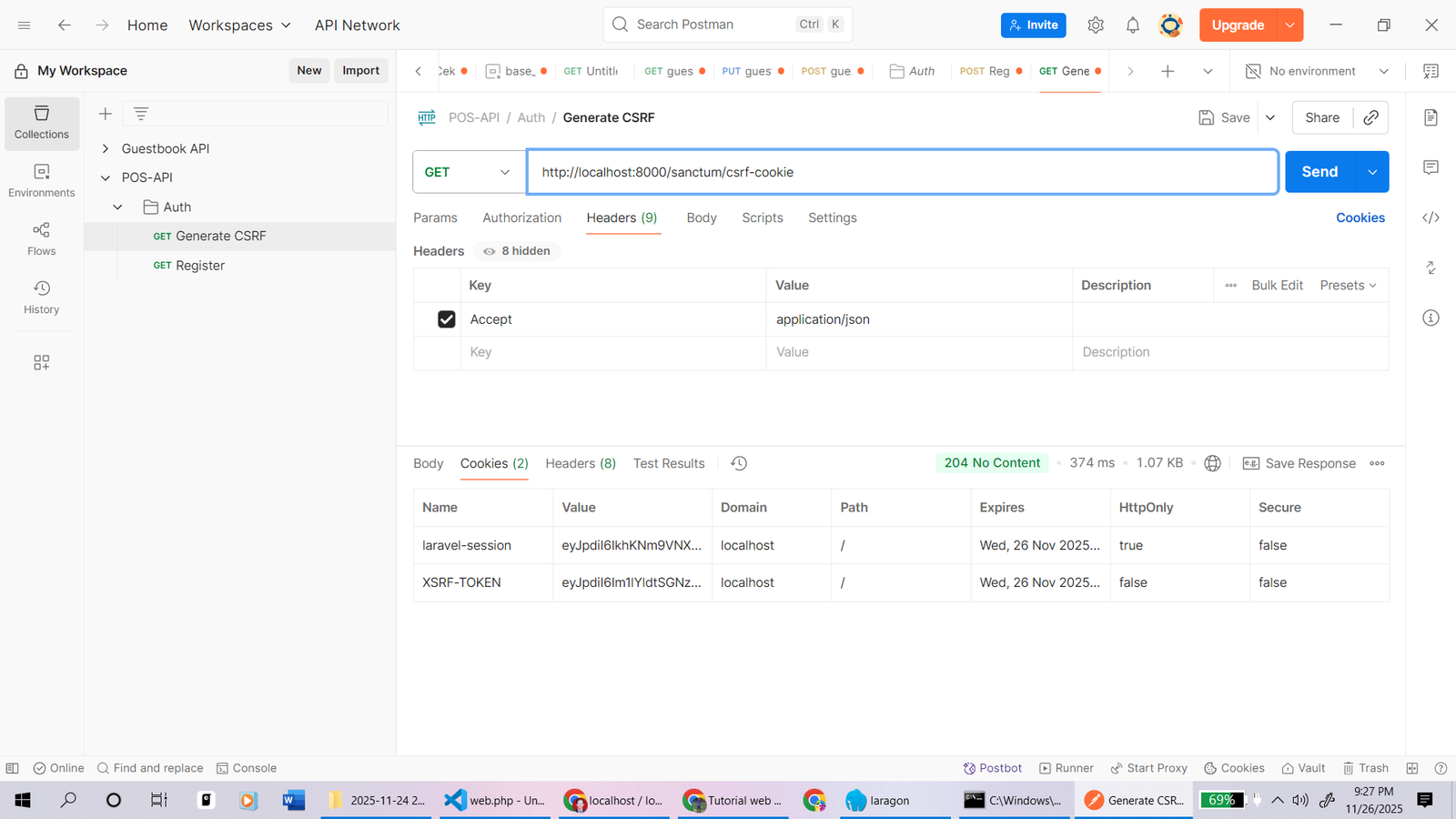Show the 8 hidden headers
This screenshot has height=819, width=1456.
(x=517, y=251)
